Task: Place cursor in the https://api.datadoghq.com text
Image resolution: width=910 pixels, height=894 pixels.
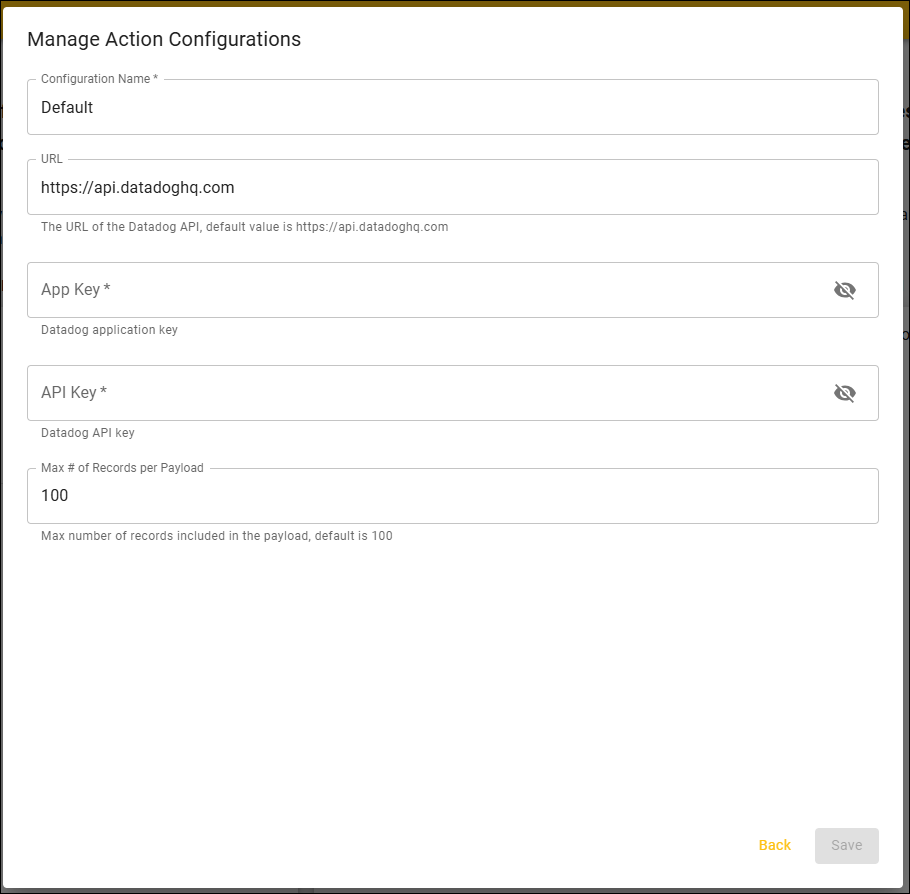Action: pos(137,188)
